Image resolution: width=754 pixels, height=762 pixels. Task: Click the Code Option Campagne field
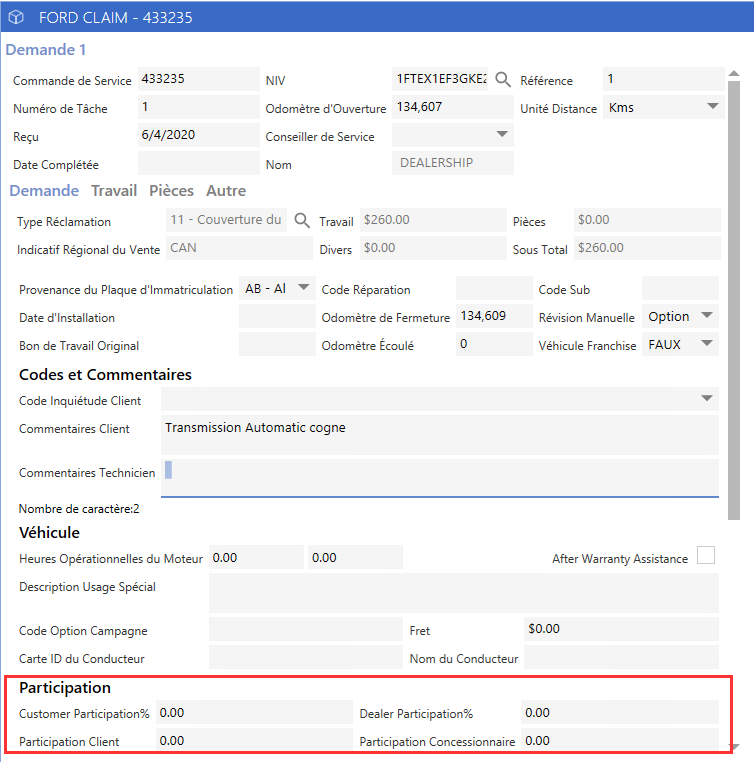(306, 629)
